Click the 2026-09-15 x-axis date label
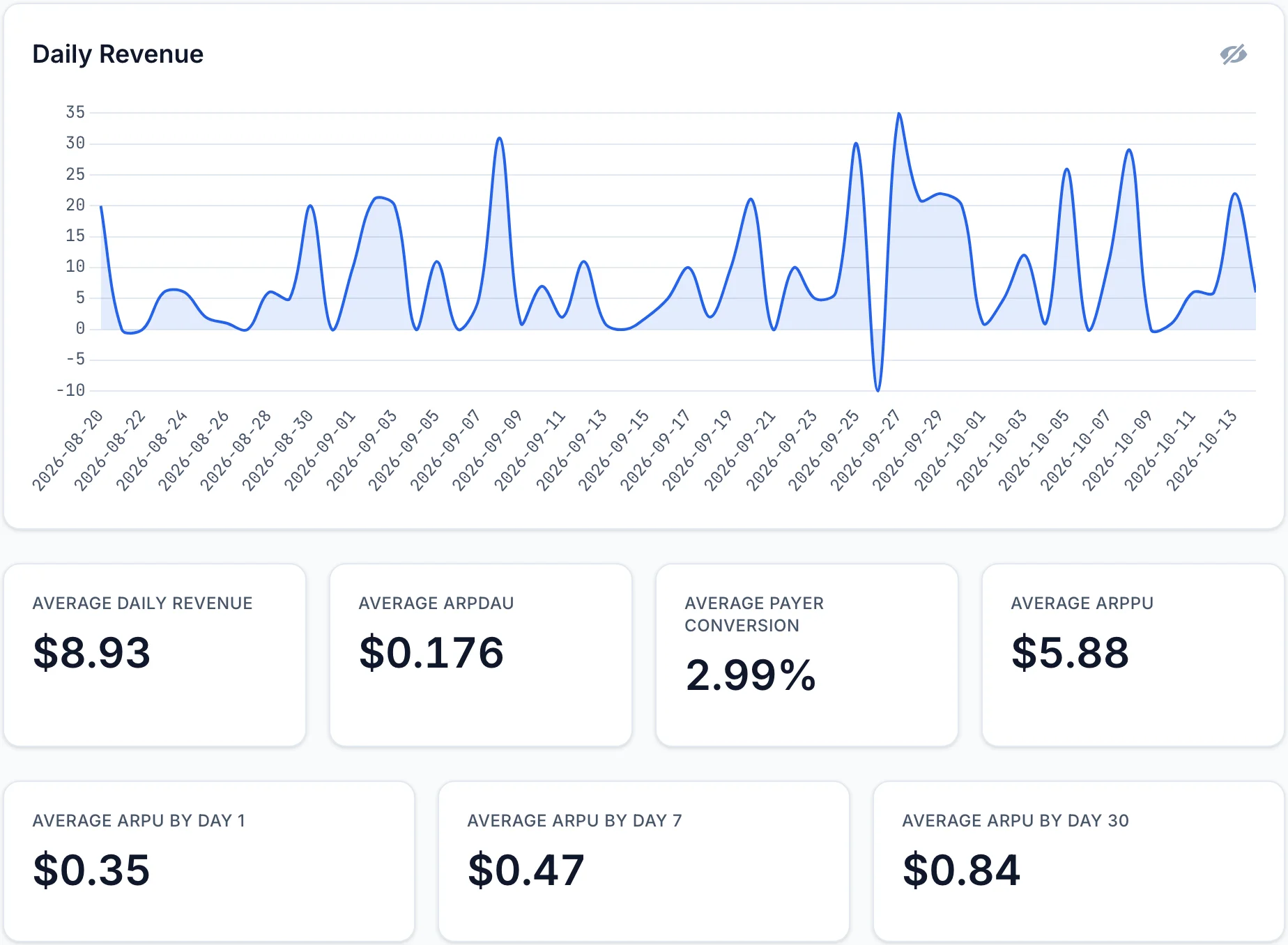Screen dimensions: 1288x945 click(613, 451)
